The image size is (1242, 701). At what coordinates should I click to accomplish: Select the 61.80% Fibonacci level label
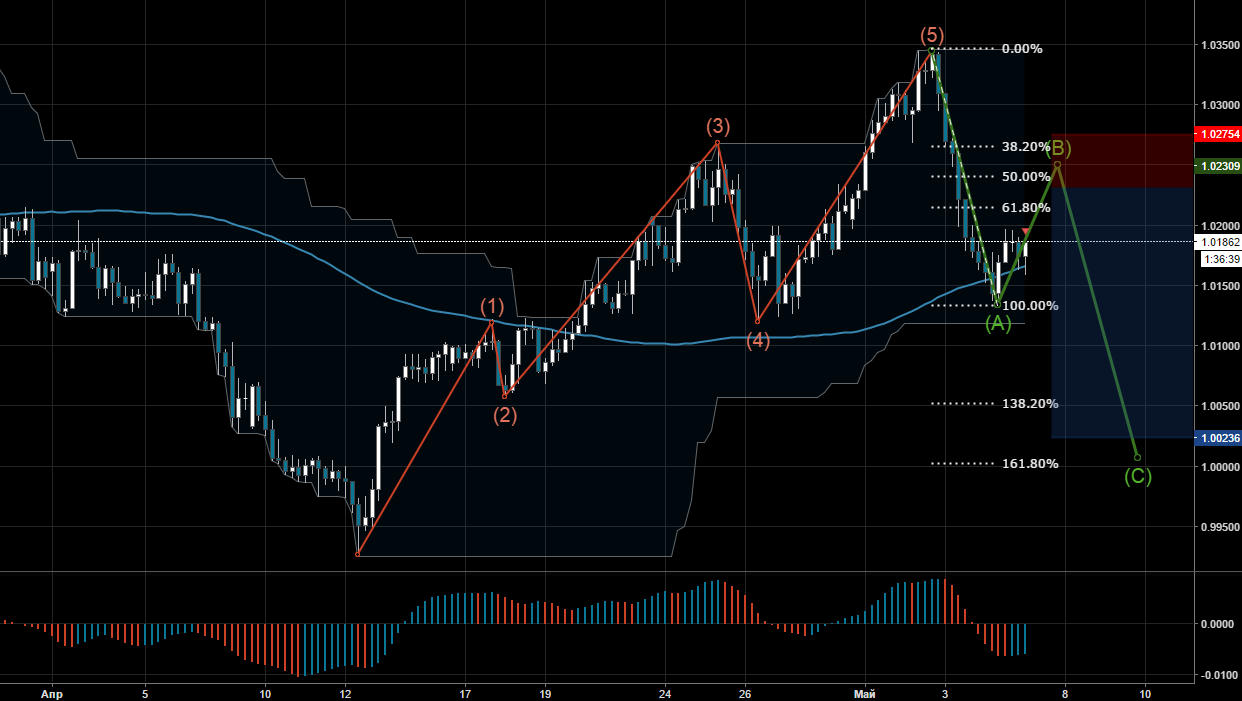pos(1025,207)
